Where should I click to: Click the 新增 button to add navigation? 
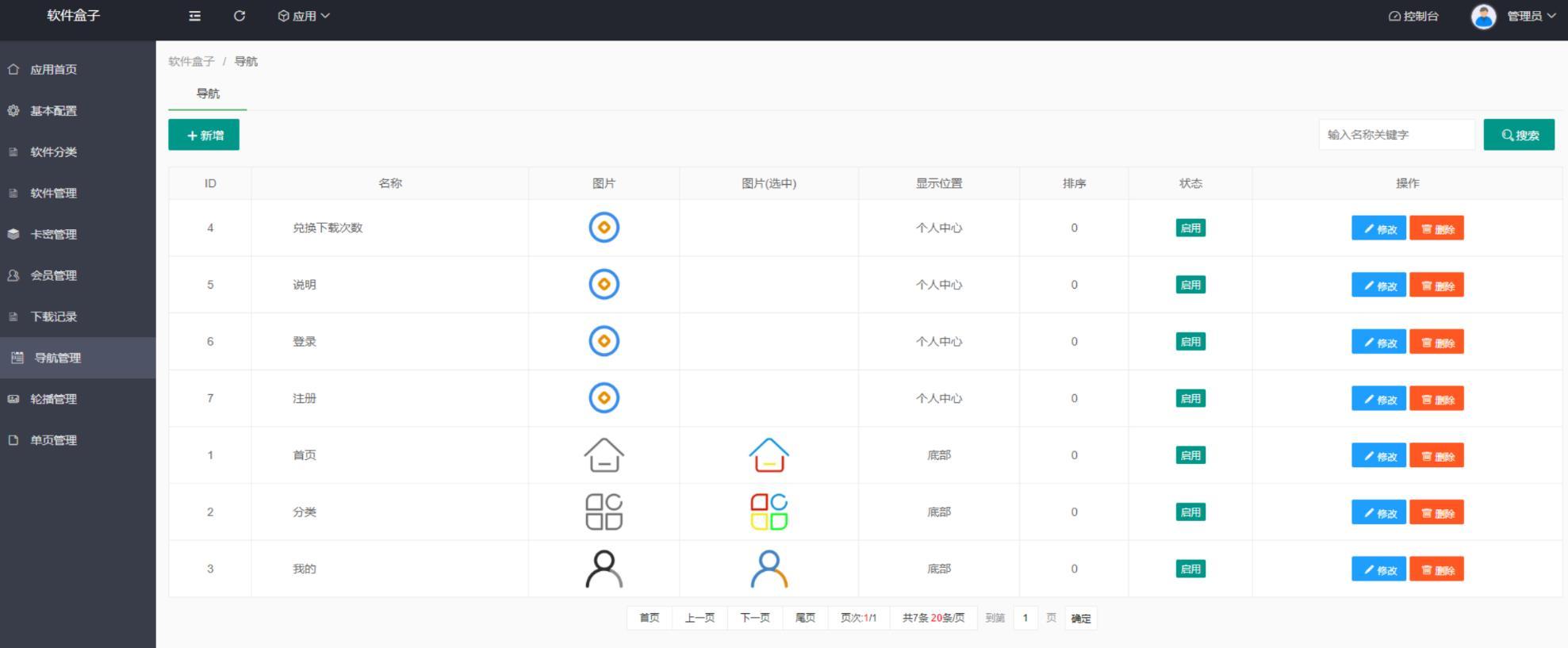coord(204,135)
